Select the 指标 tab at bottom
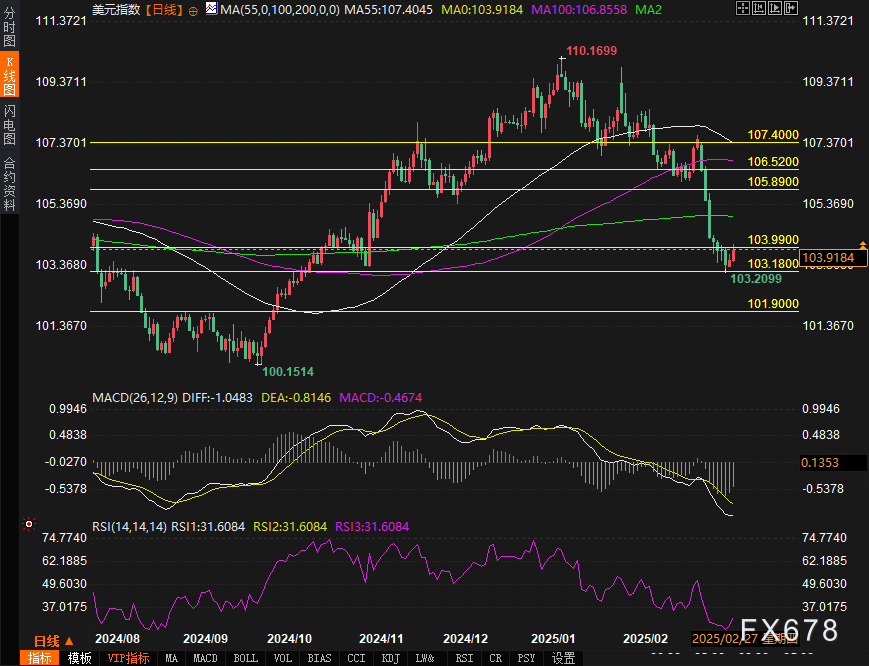This screenshot has height=666, width=869. [40, 658]
